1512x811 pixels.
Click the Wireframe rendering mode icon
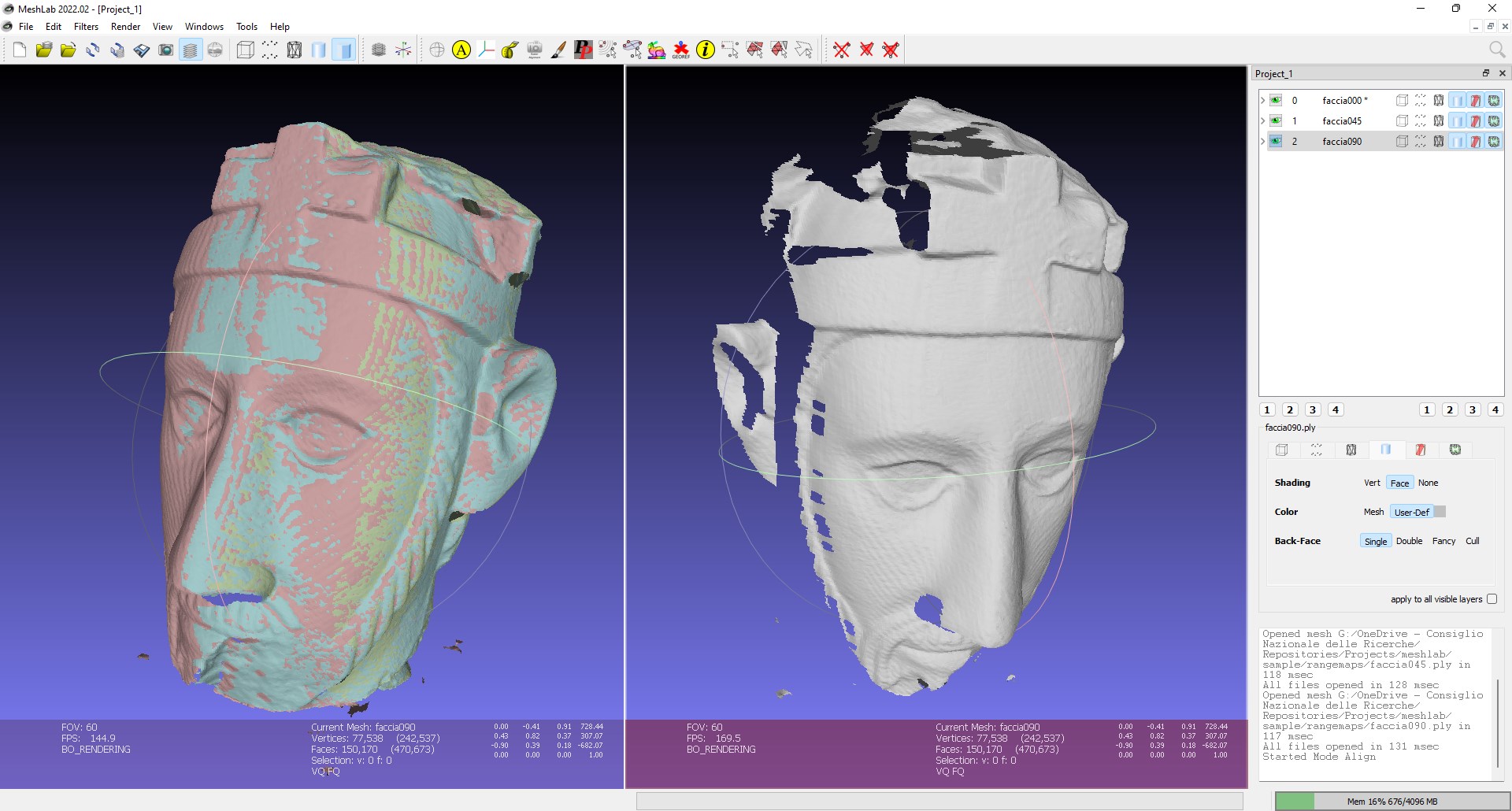pos(294,50)
